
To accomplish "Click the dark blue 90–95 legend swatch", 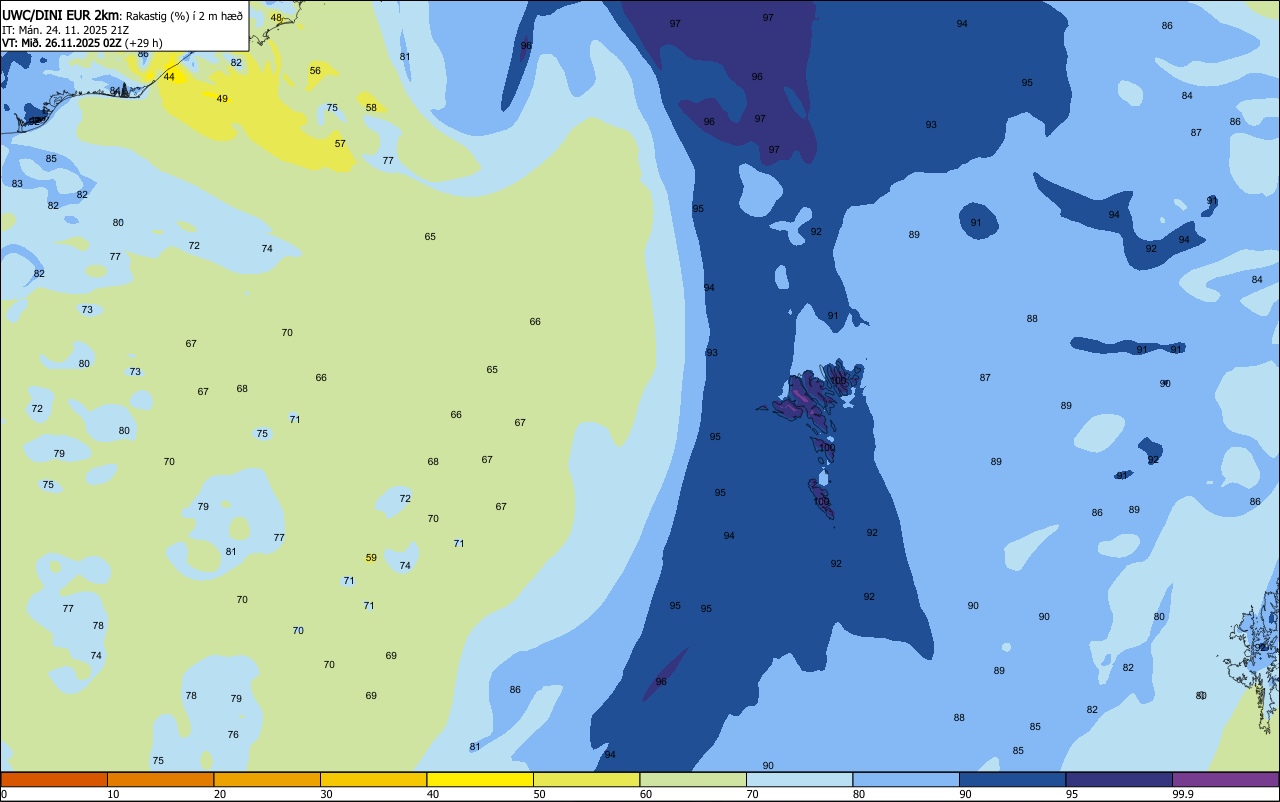I will tap(1012, 779).
